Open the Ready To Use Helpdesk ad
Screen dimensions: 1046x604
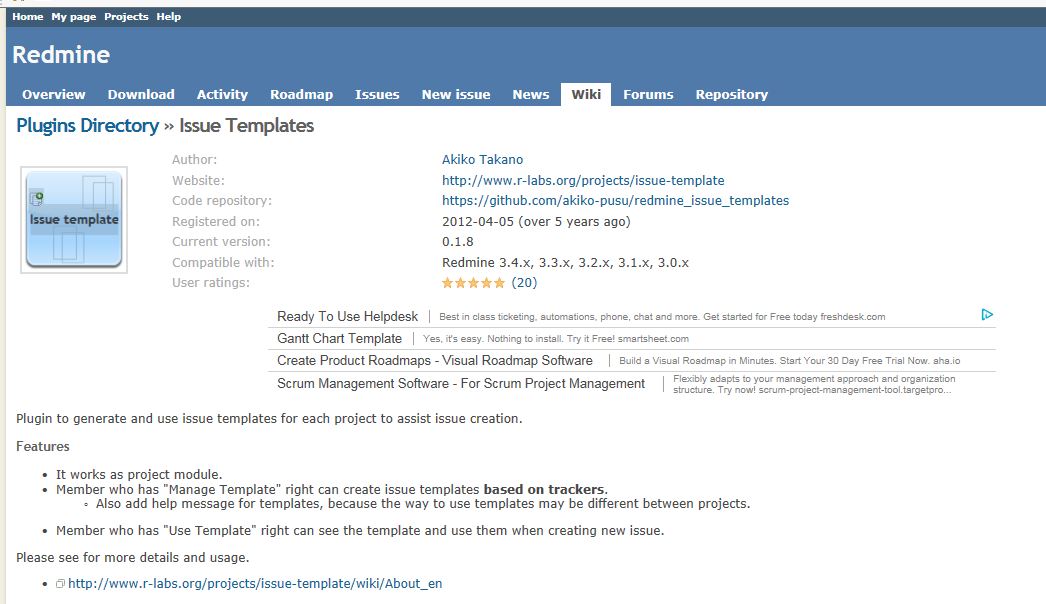pos(347,316)
